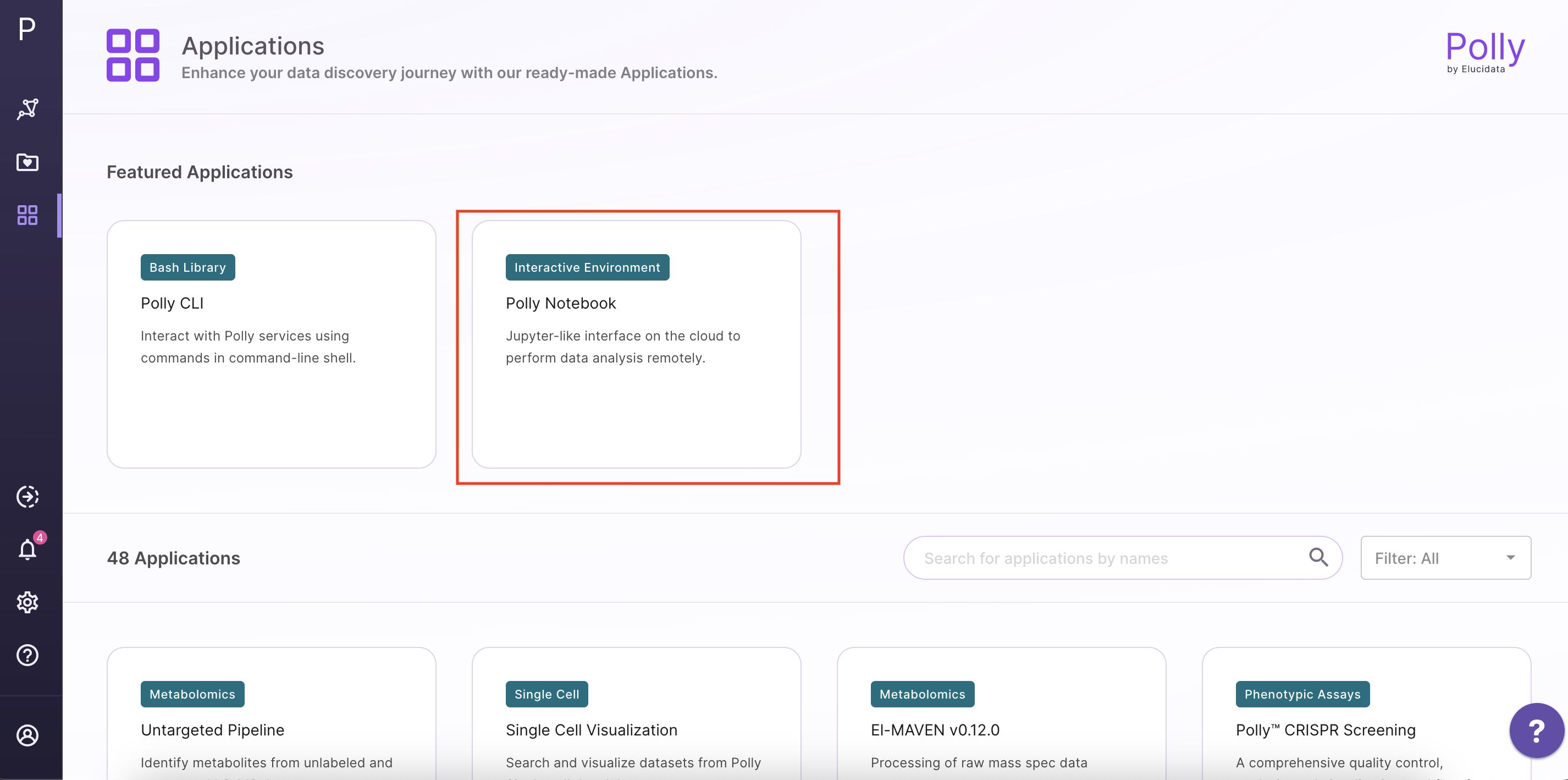Click Metabolomics tag on El-MAVEN card
Viewport: 1568px width, 780px height.
click(922, 694)
